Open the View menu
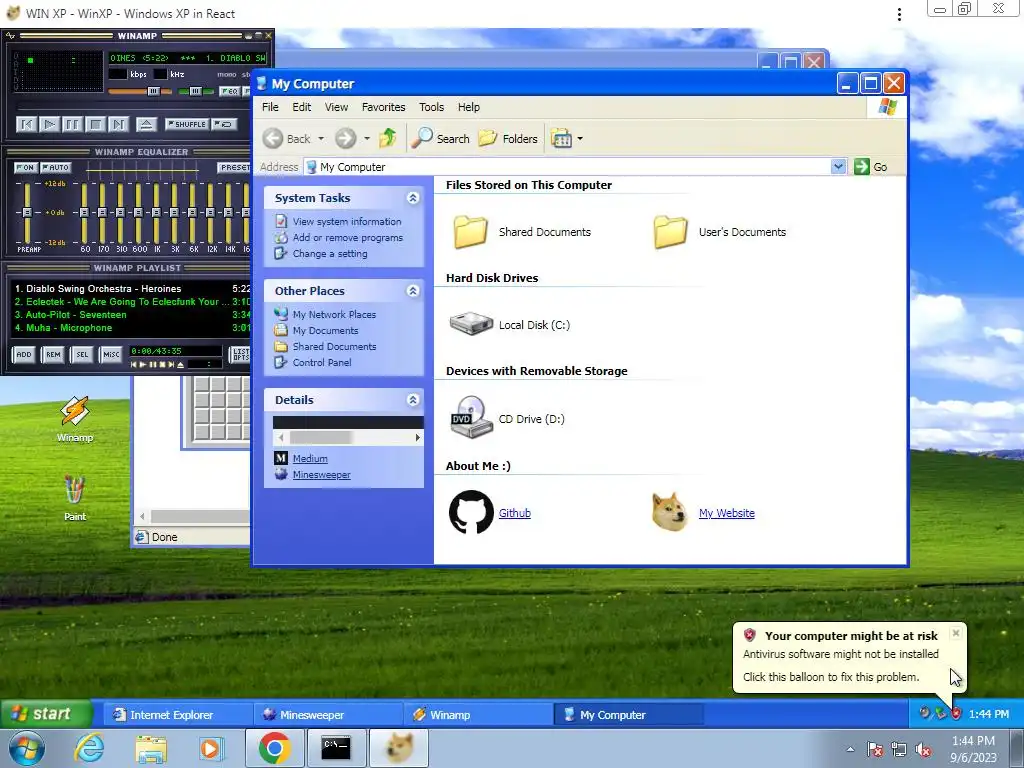 click(336, 107)
